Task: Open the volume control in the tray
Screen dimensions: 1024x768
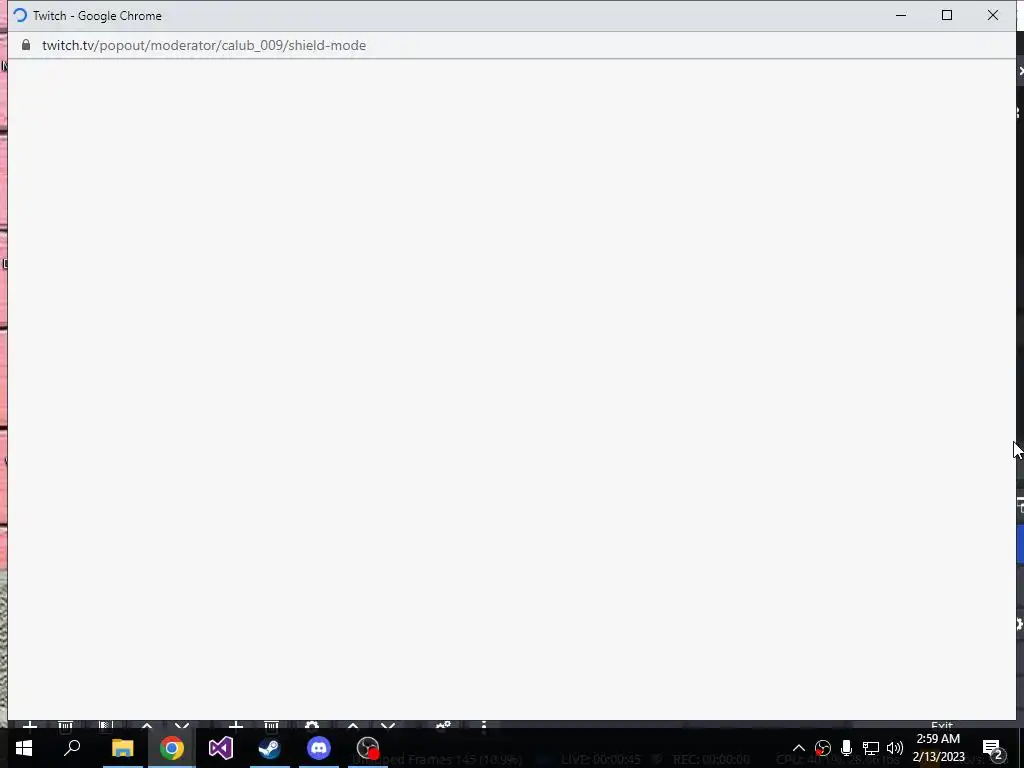Action: [895, 748]
